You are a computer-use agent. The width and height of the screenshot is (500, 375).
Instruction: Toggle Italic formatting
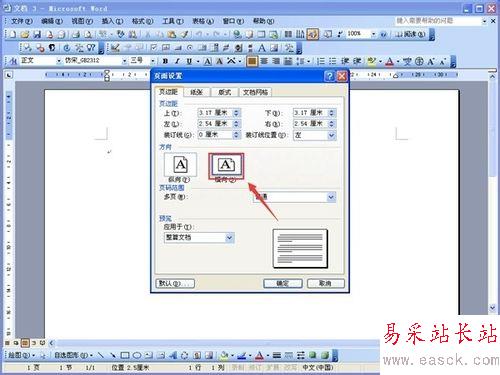177,61
